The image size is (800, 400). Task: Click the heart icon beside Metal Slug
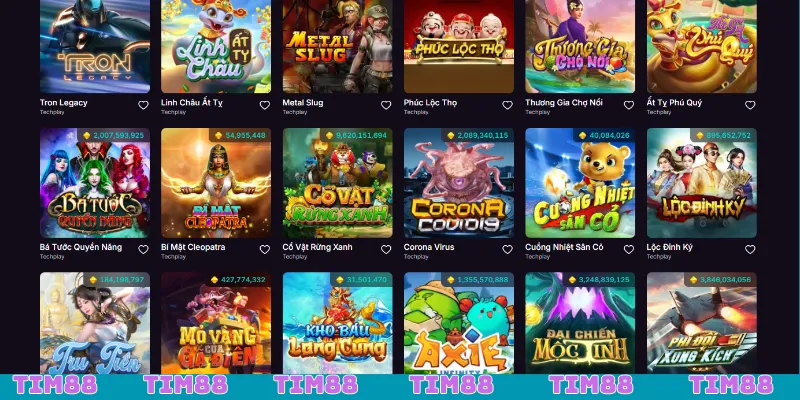(386, 105)
